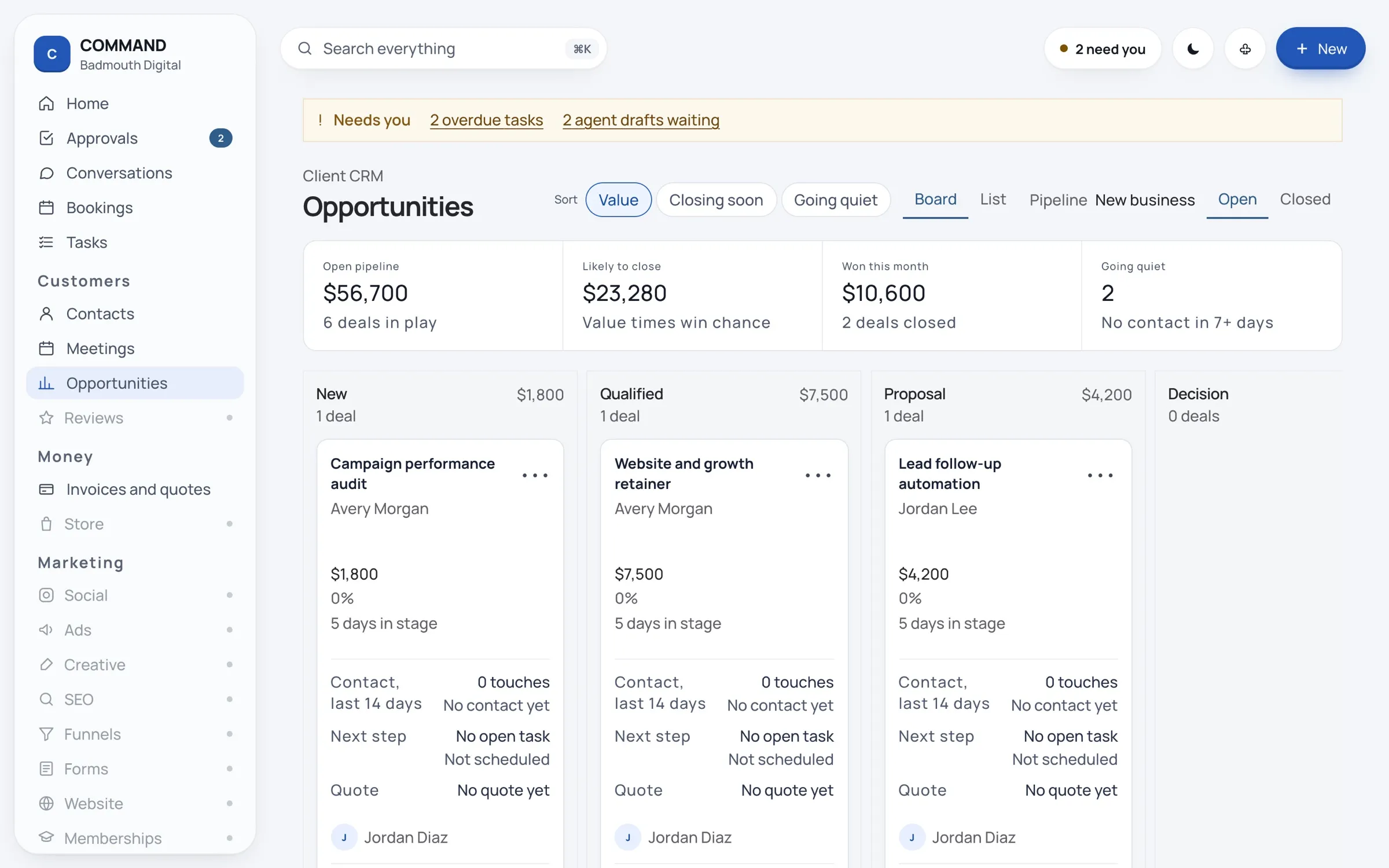
Task: Follow the 2 agent drafts waiting link
Action: [x=641, y=120]
